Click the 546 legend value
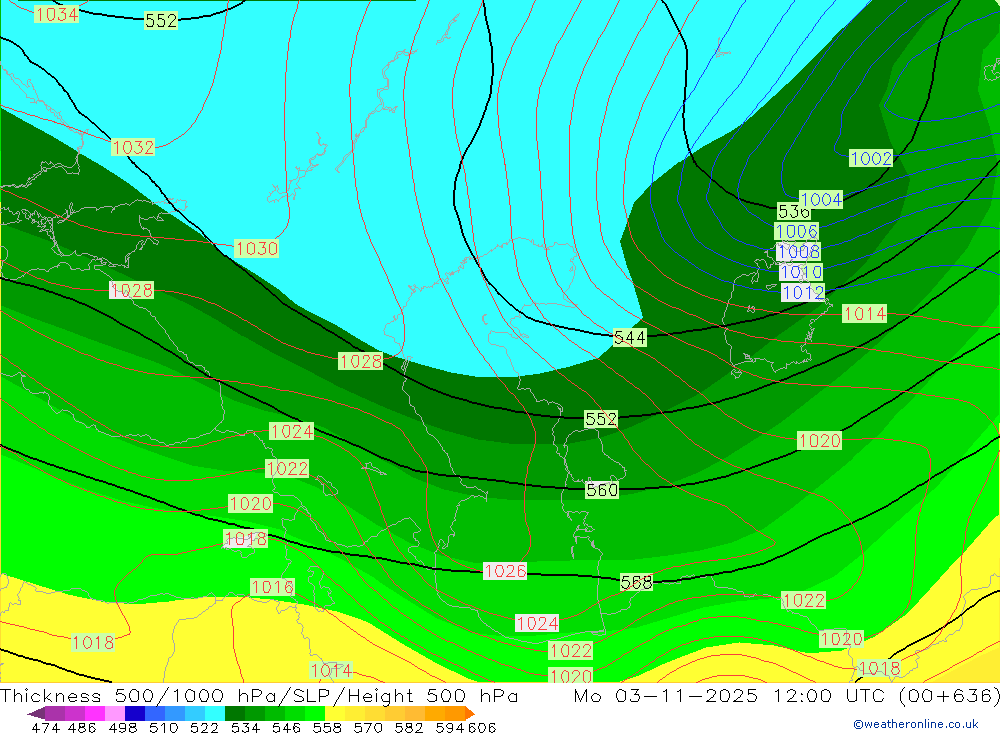 pyautogui.click(x=286, y=728)
